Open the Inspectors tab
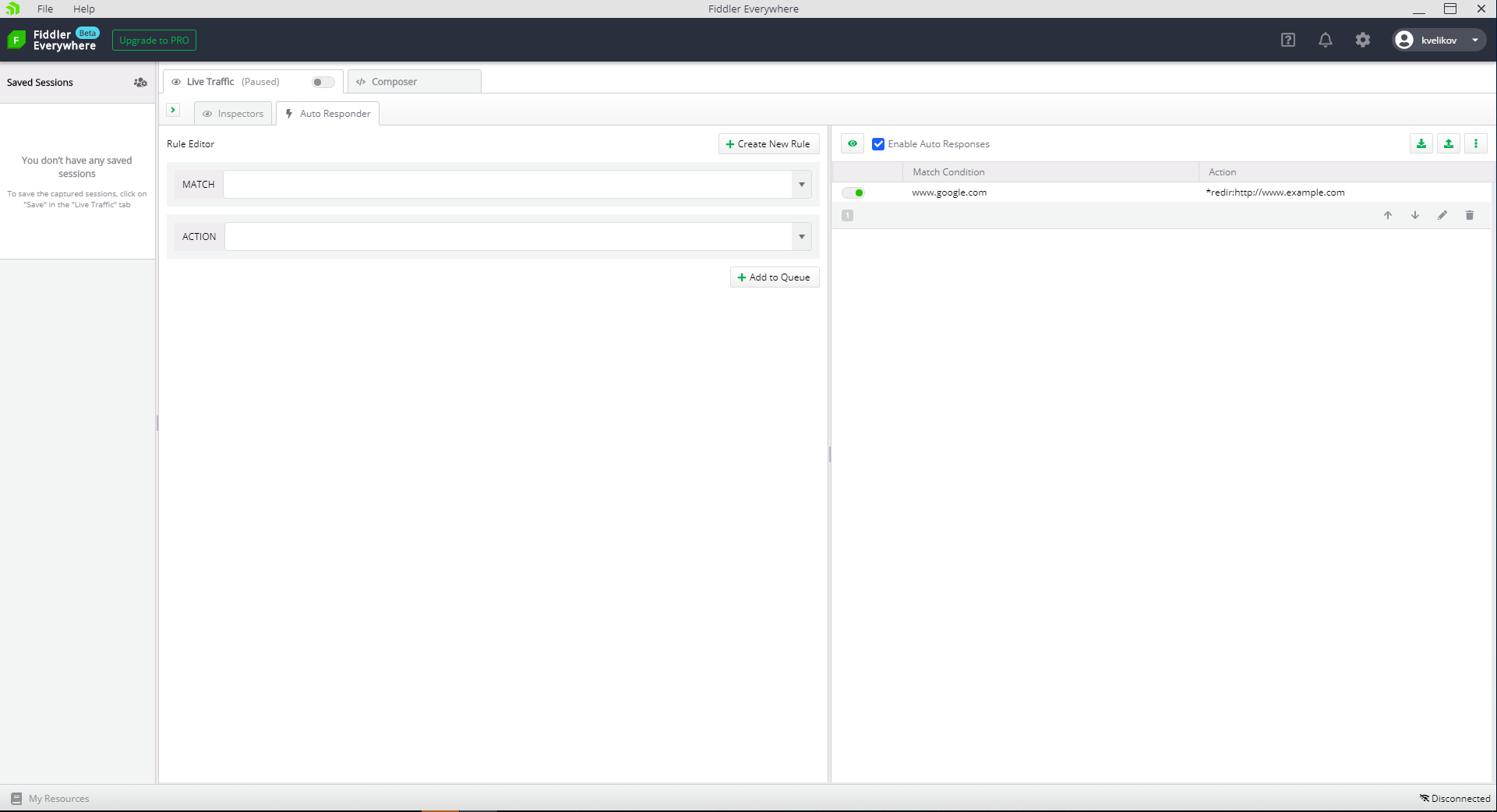The height and width of the screenshot is (812, 1497). [232, 113]
